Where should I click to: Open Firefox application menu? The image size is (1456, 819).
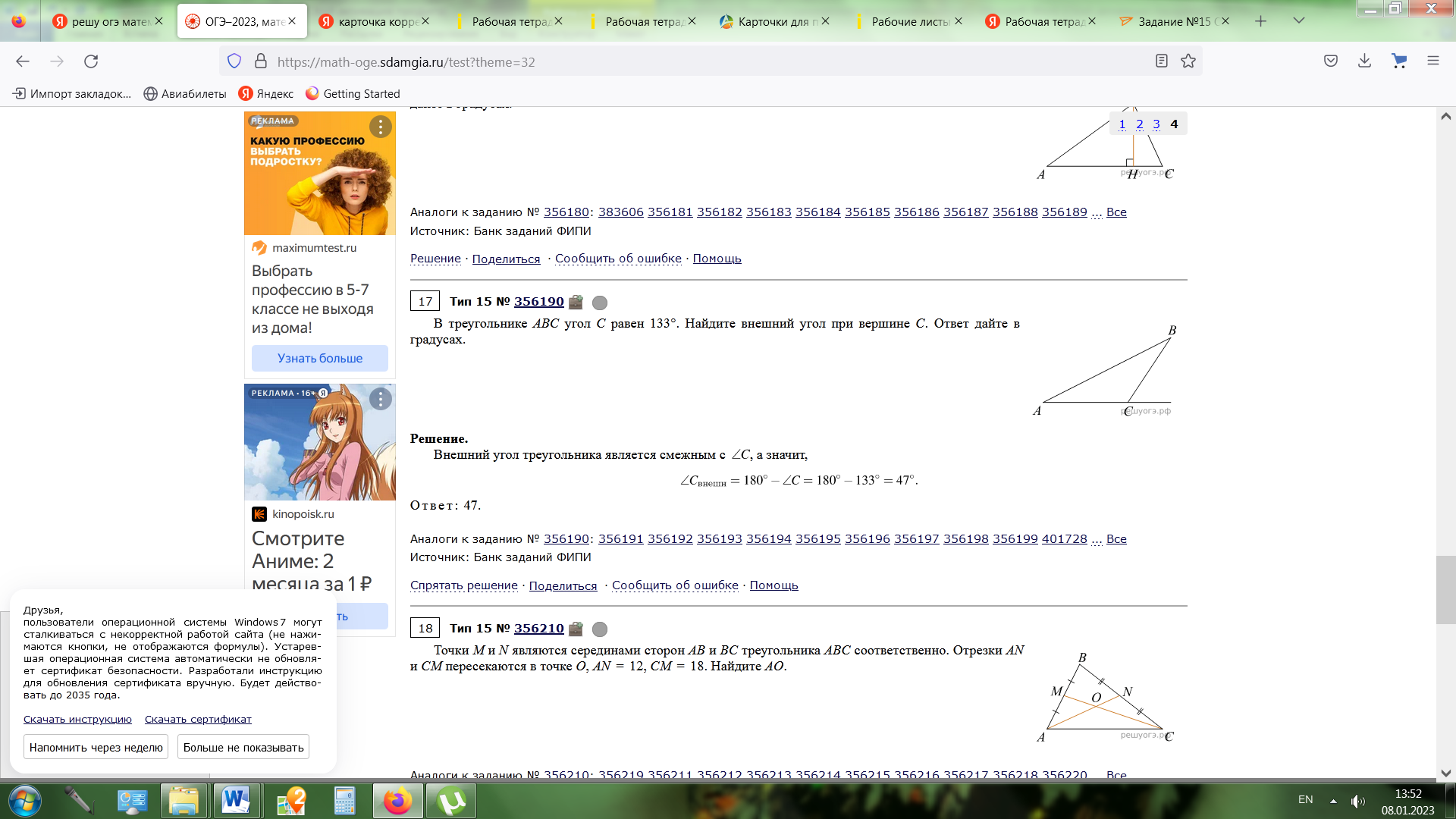[x=1433, y=61]
